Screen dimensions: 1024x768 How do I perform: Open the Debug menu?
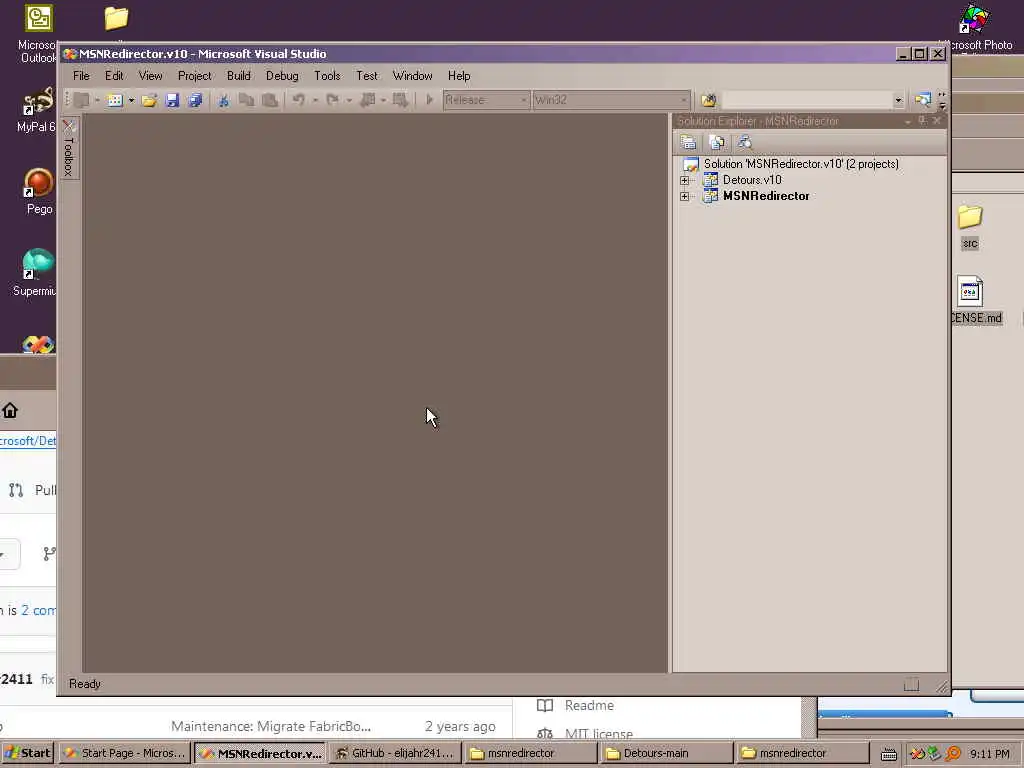[282, 76]
